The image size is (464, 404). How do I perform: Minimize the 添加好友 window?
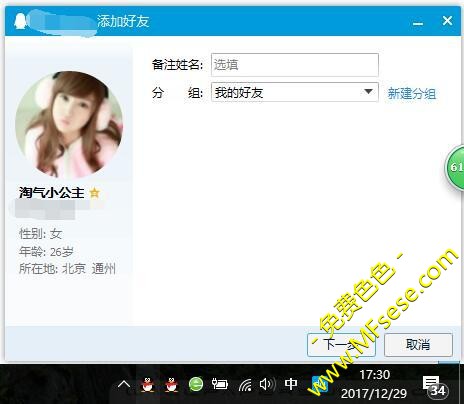pos(418,22)
